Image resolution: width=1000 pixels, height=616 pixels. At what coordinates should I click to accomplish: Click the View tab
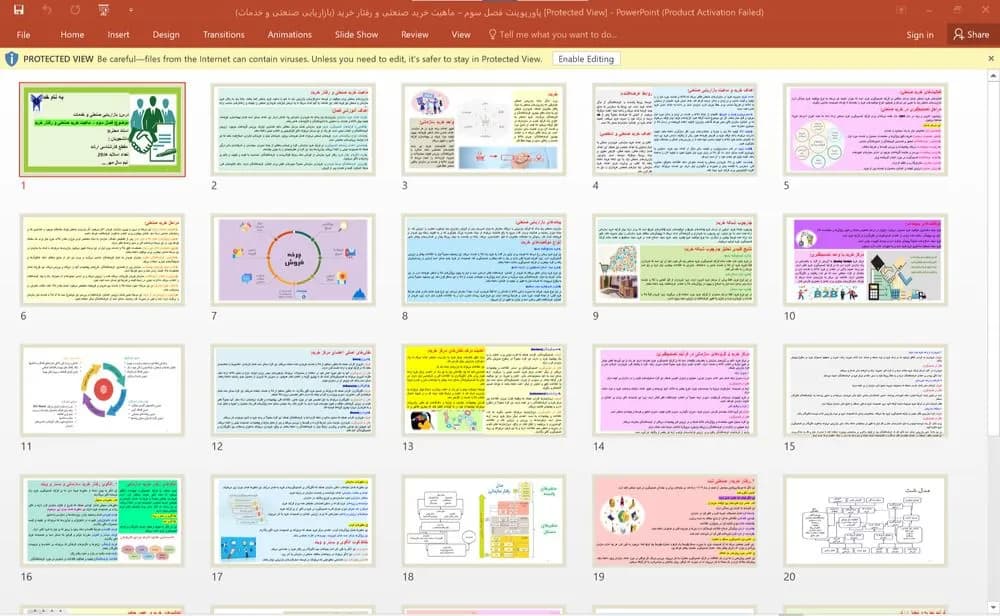click(x=460, y=35)
